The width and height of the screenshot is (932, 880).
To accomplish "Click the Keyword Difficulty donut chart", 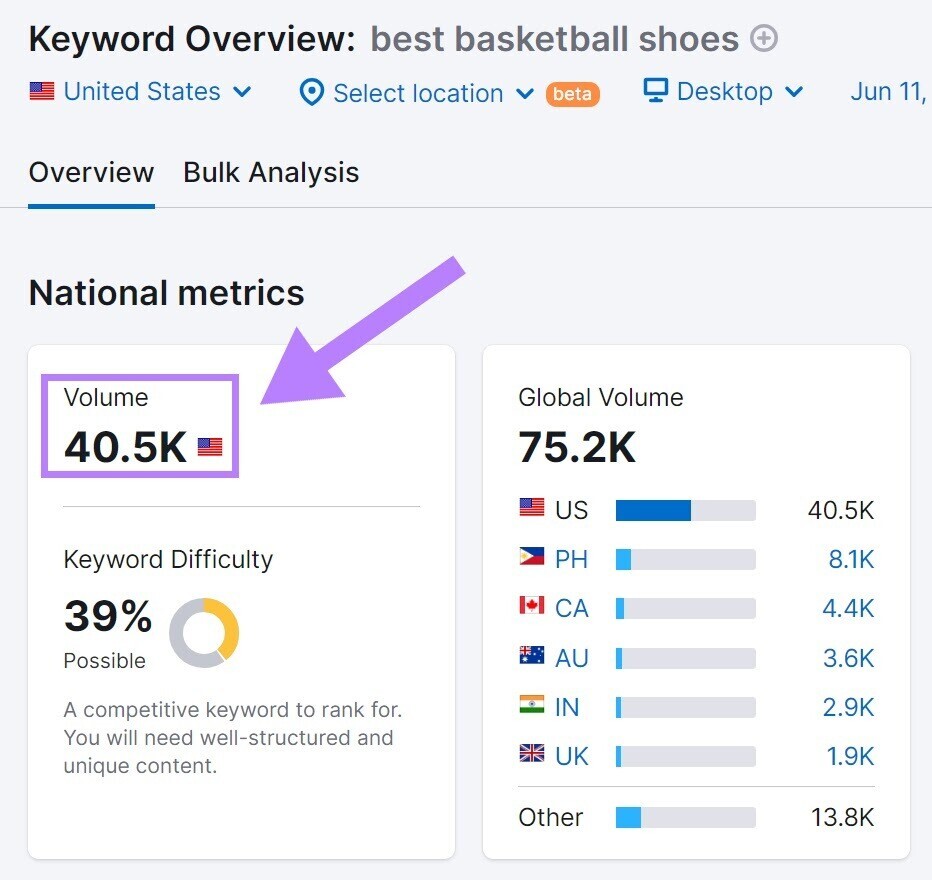I will [206, 632].
